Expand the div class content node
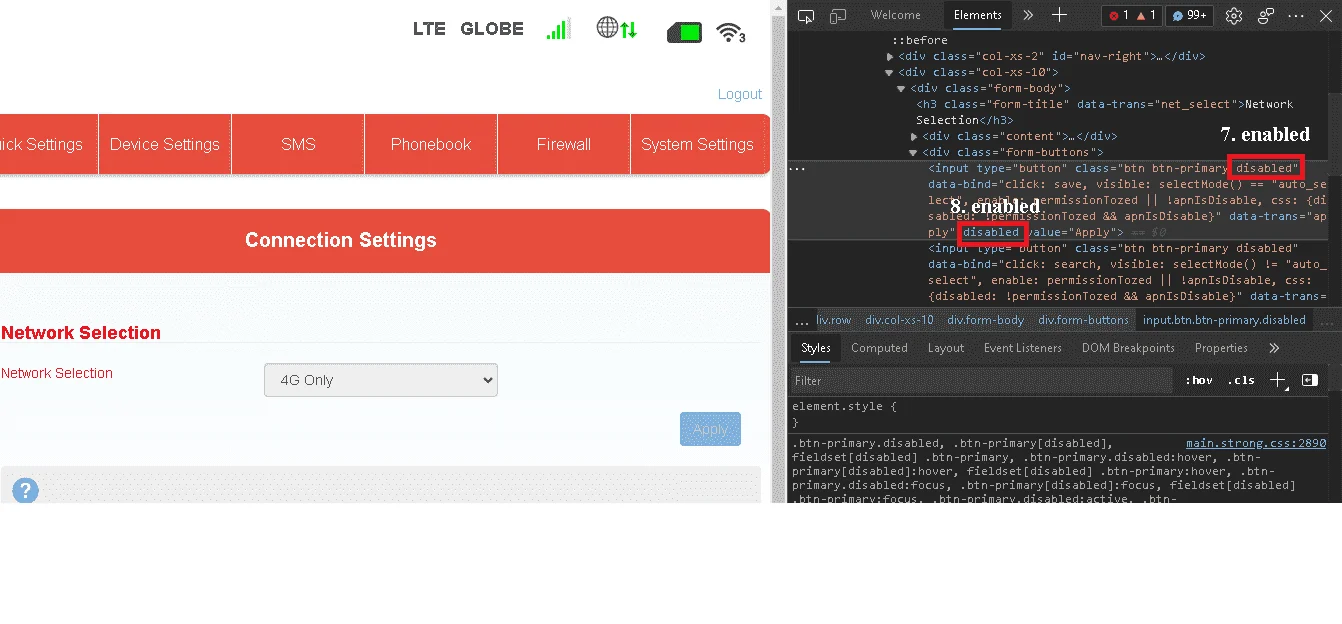Image resolution: width=1342 pixels, height=624 pixels. tap(914, 136)
